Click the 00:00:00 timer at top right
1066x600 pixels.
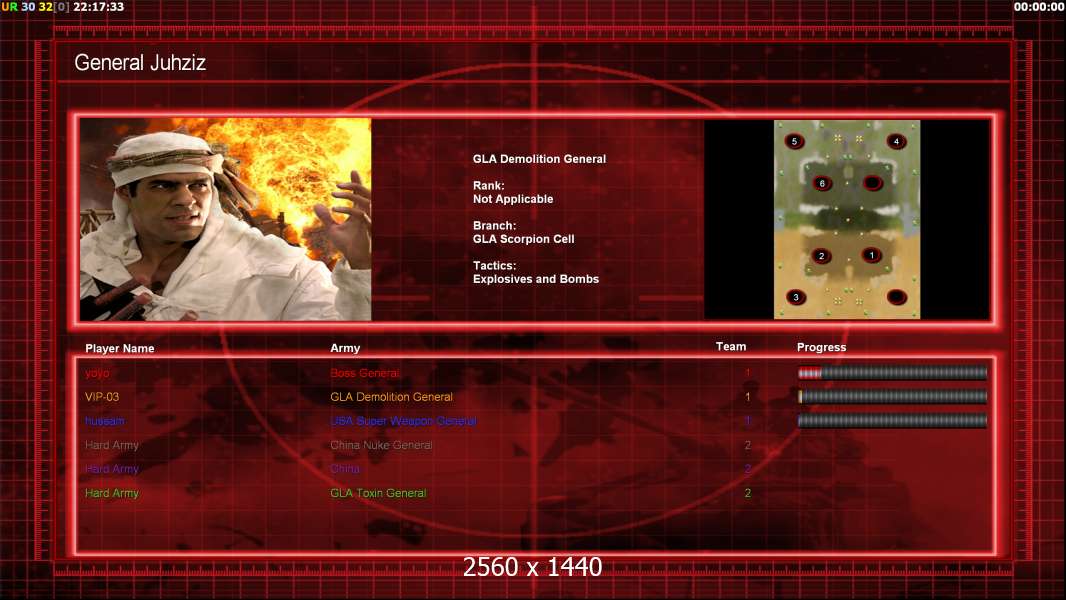click(1039, 7)
